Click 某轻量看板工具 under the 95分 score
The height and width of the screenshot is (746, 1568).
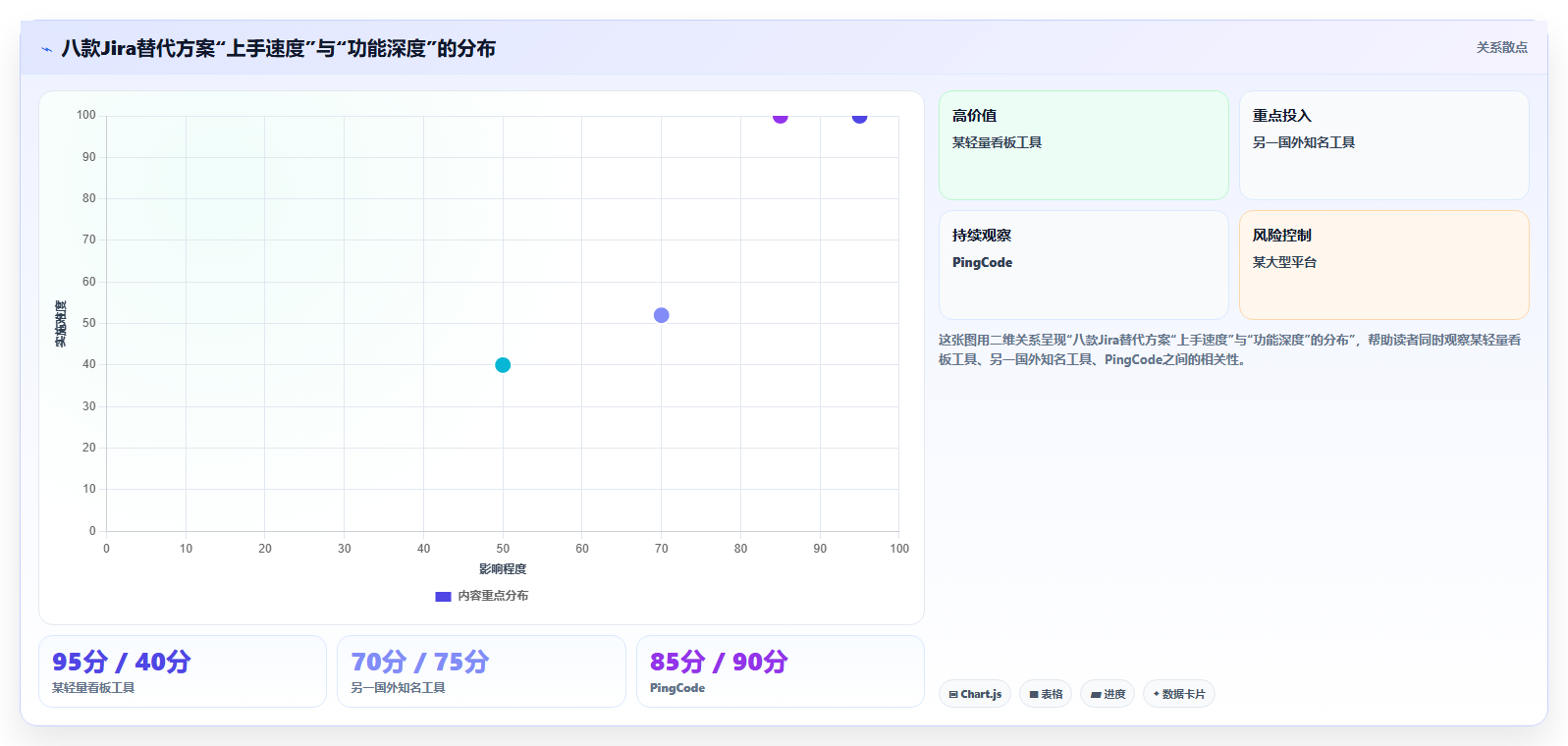click(93, 688)
